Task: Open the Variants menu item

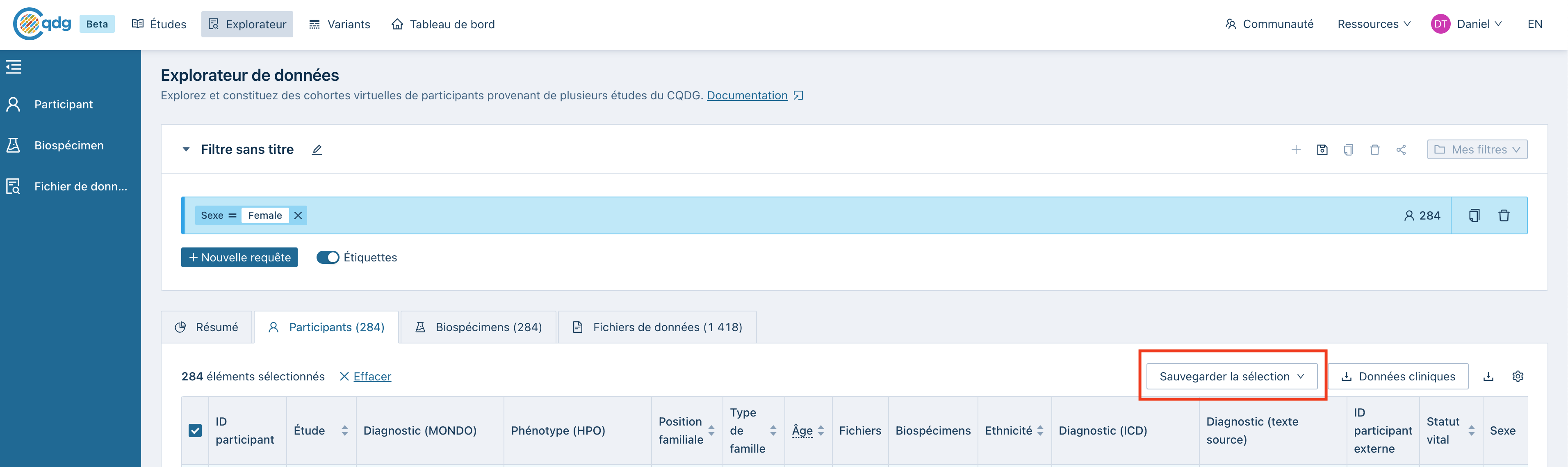Action: 340,24
